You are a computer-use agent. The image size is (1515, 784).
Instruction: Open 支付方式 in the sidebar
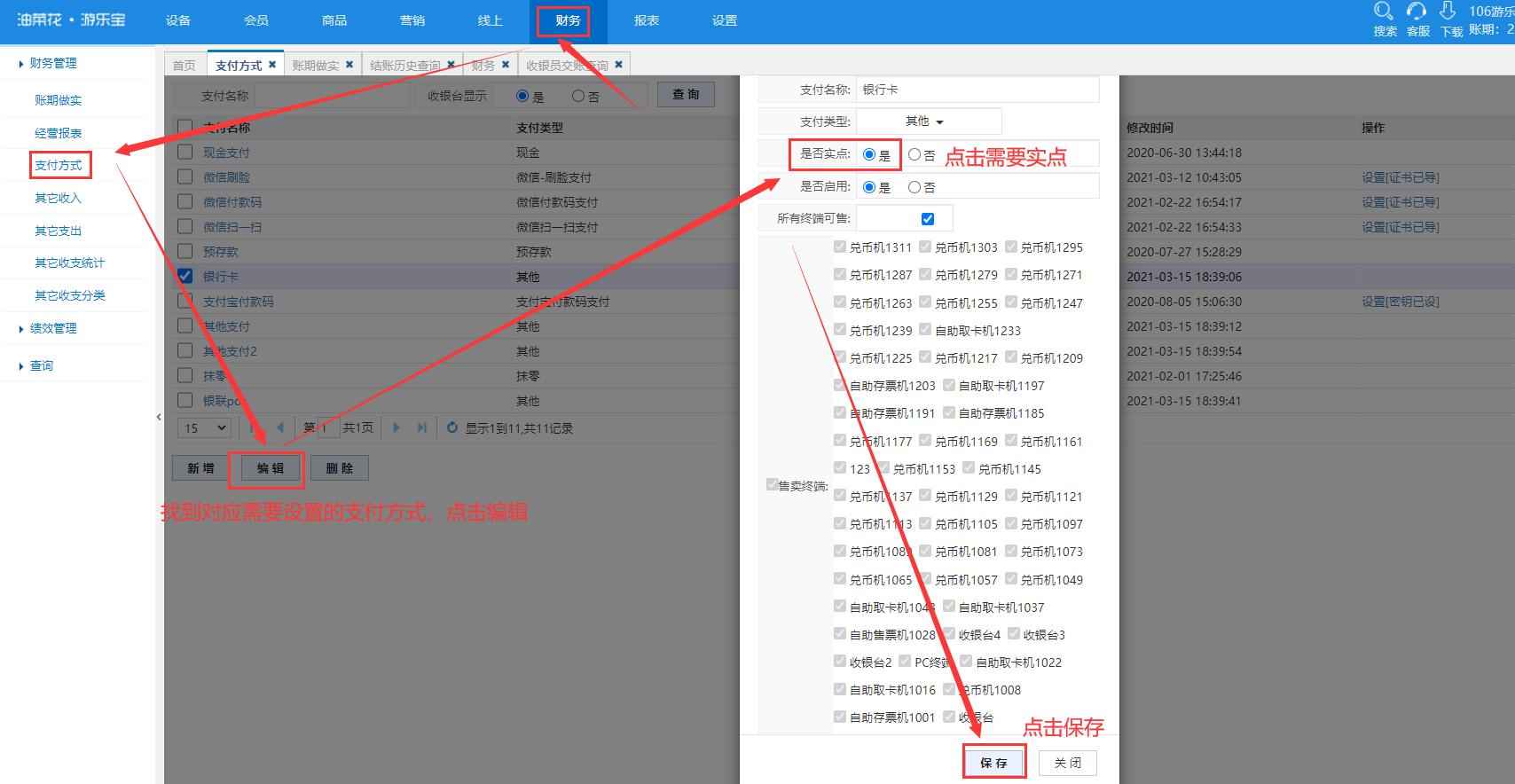pyautogui.click(x=59, y=165)
